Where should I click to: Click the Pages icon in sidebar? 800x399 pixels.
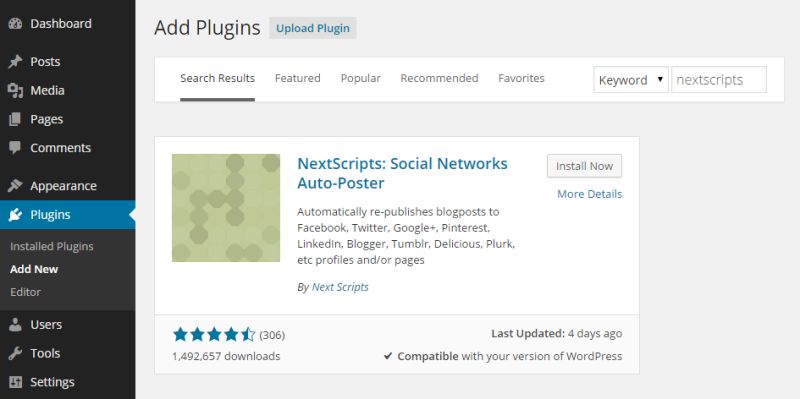(x=15, y=119)
